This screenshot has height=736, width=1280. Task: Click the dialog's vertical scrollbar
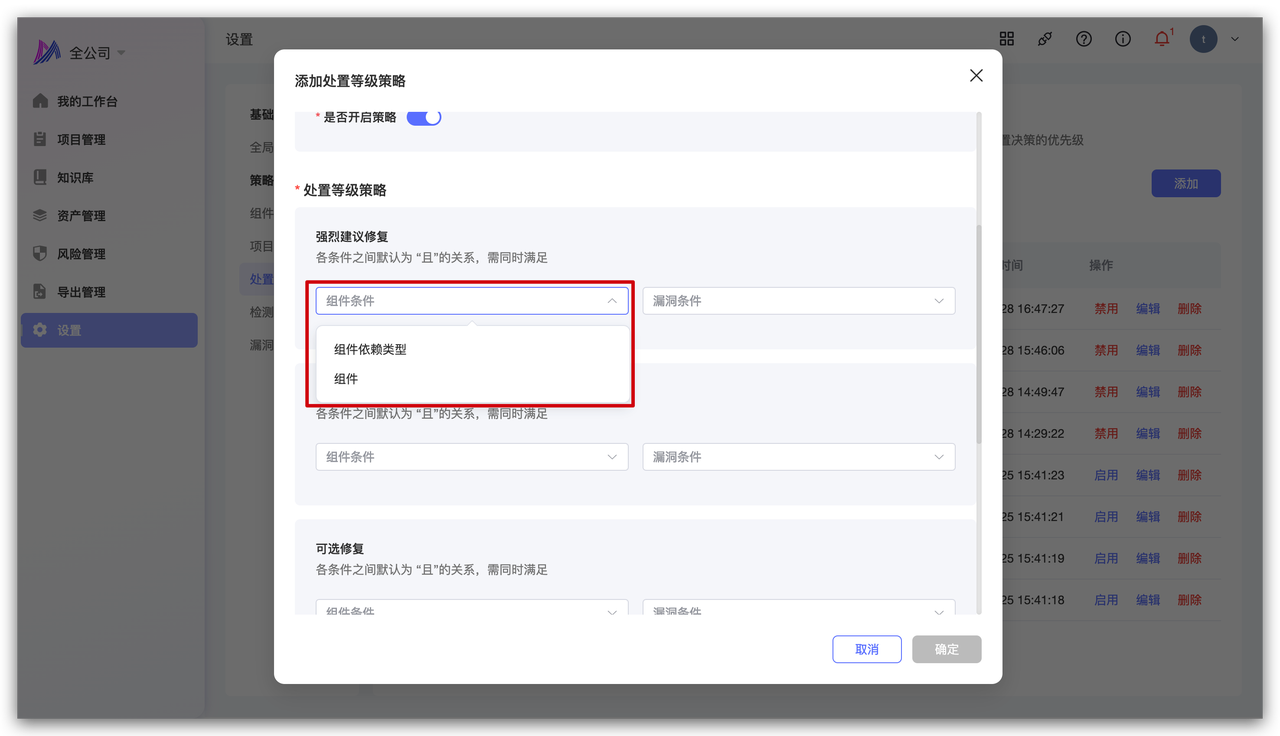pos(979,330)
